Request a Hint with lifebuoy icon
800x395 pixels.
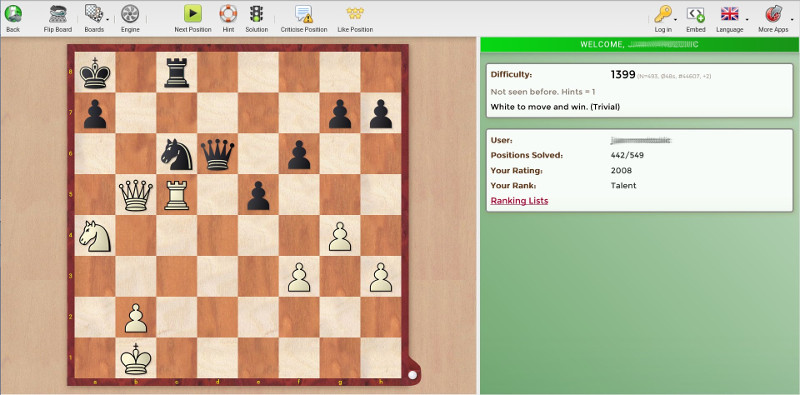[x=228, y=14]
